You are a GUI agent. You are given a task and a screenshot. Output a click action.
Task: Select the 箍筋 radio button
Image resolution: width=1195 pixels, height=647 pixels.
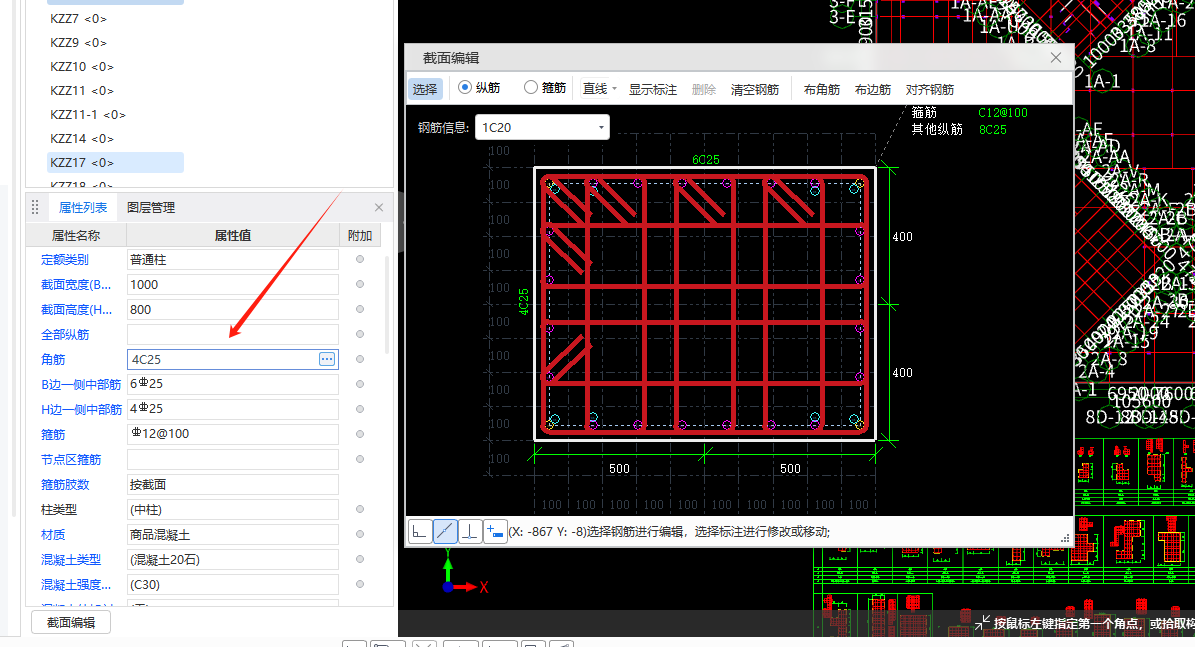click(530, 88)
